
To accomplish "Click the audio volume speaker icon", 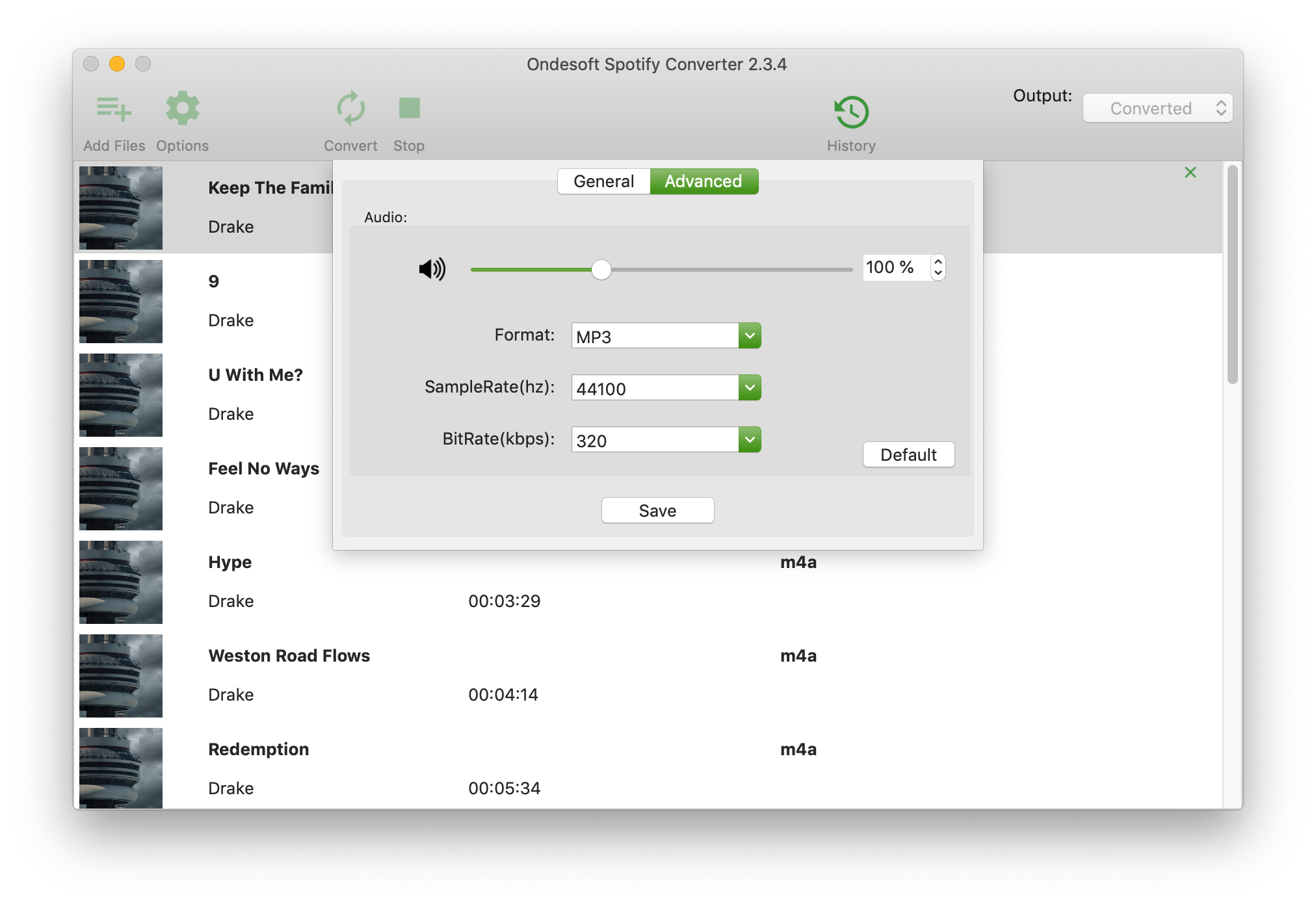I will pyautogui.click(x=432, y=267).
